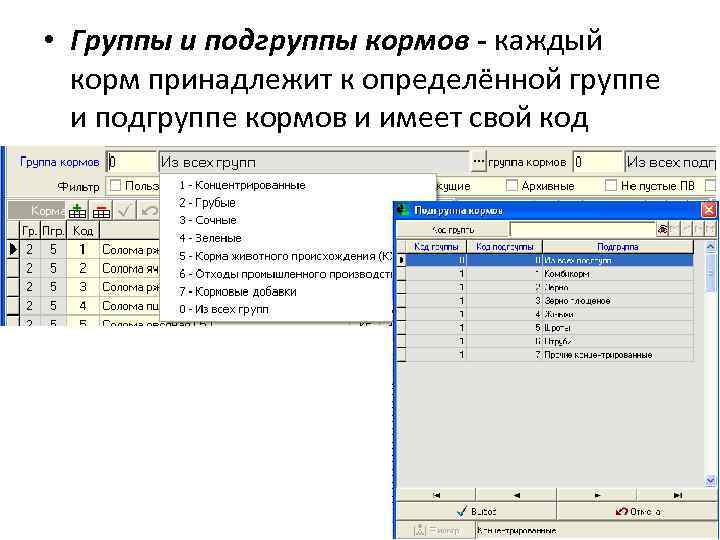Click the group code field showing 0

coord(131,162)
